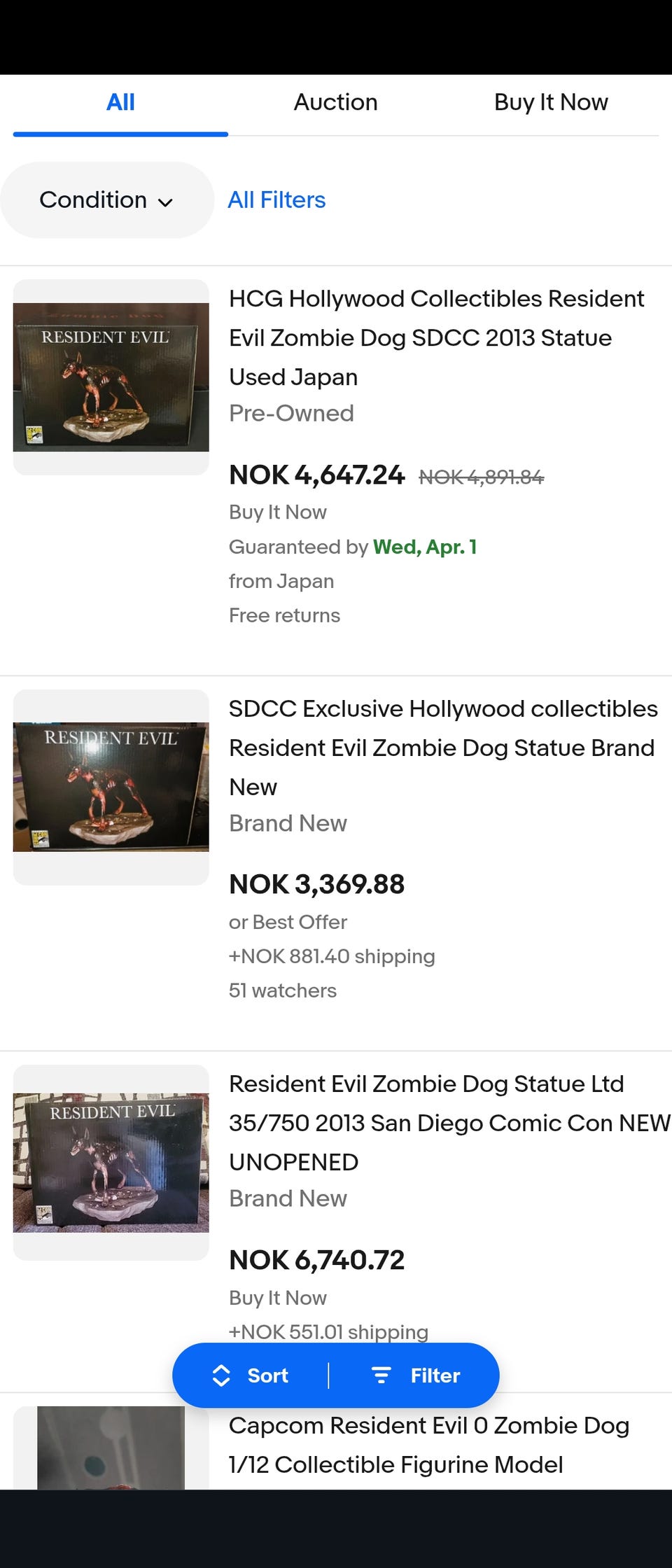This screenshot has height=1568, width=672.
Task: Click the Condition chevron arrow
Action: coord(166,202)
